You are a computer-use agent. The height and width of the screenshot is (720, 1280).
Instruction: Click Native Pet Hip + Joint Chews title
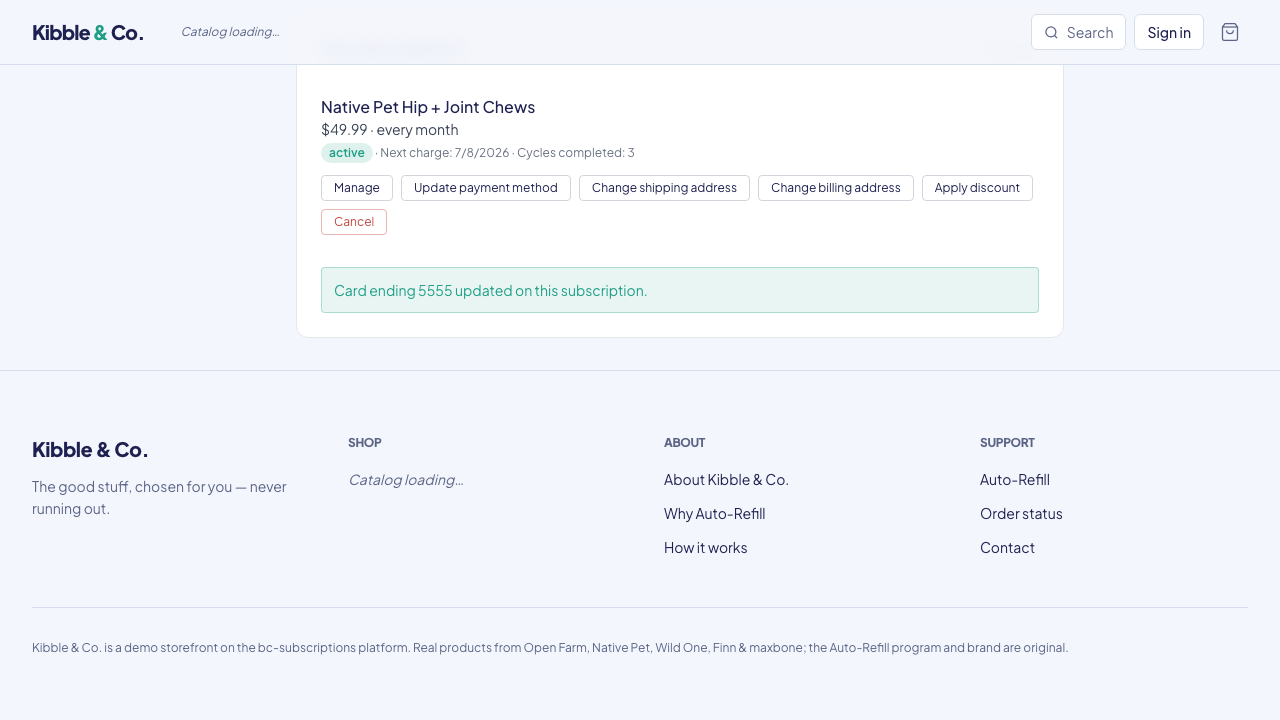[428, 107]
